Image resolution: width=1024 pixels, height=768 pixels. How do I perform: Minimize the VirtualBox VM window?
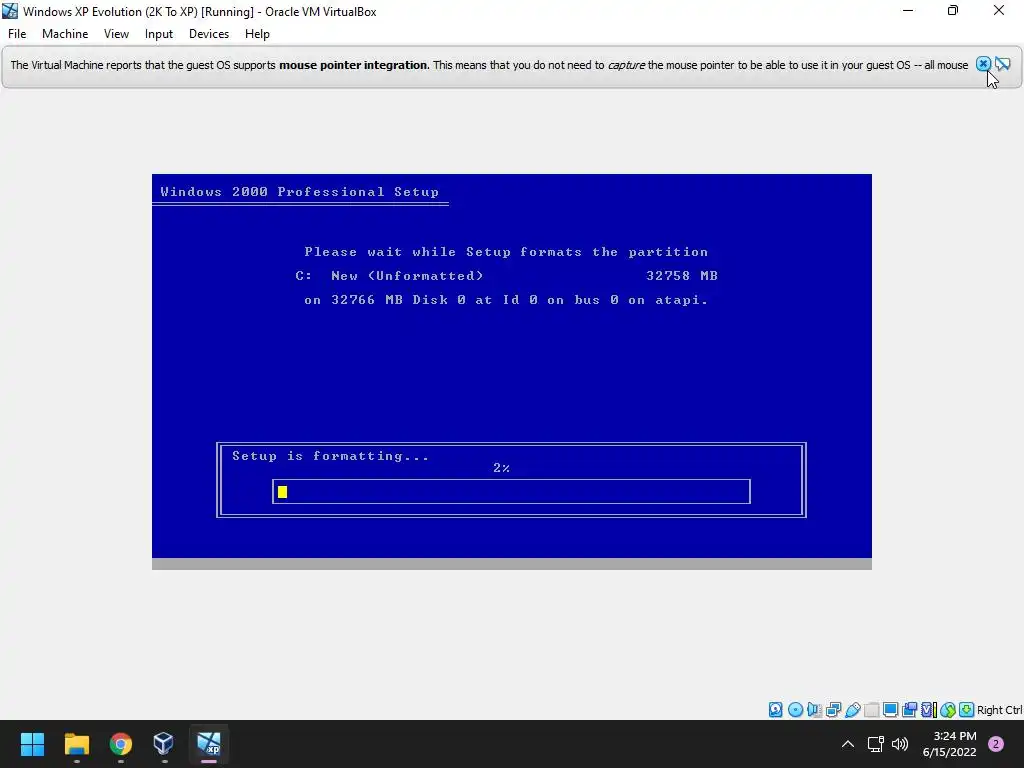(908, 10)
